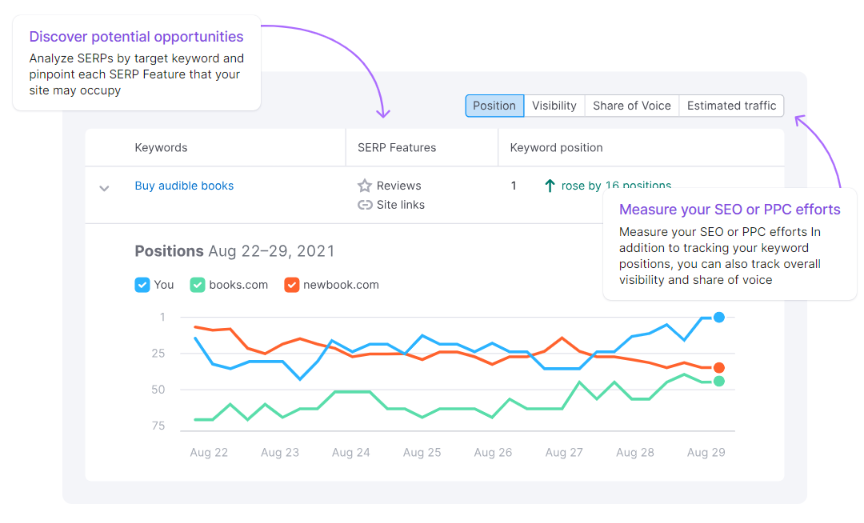Switch to Estimated traffic tab
The width and height of the screenshot is (864, 523).
(731, 106)
